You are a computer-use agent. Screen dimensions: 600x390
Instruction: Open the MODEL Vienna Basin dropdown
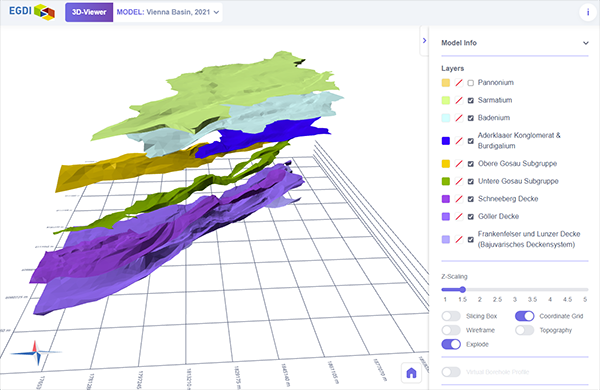[x=168, y=12]
